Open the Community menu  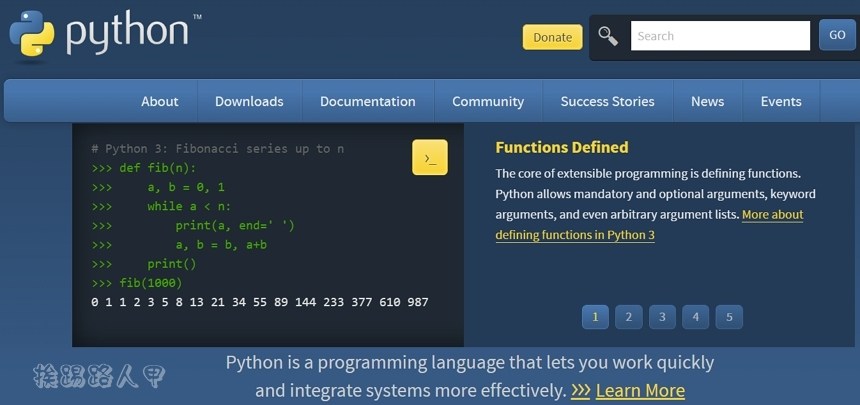click(488, 102)
